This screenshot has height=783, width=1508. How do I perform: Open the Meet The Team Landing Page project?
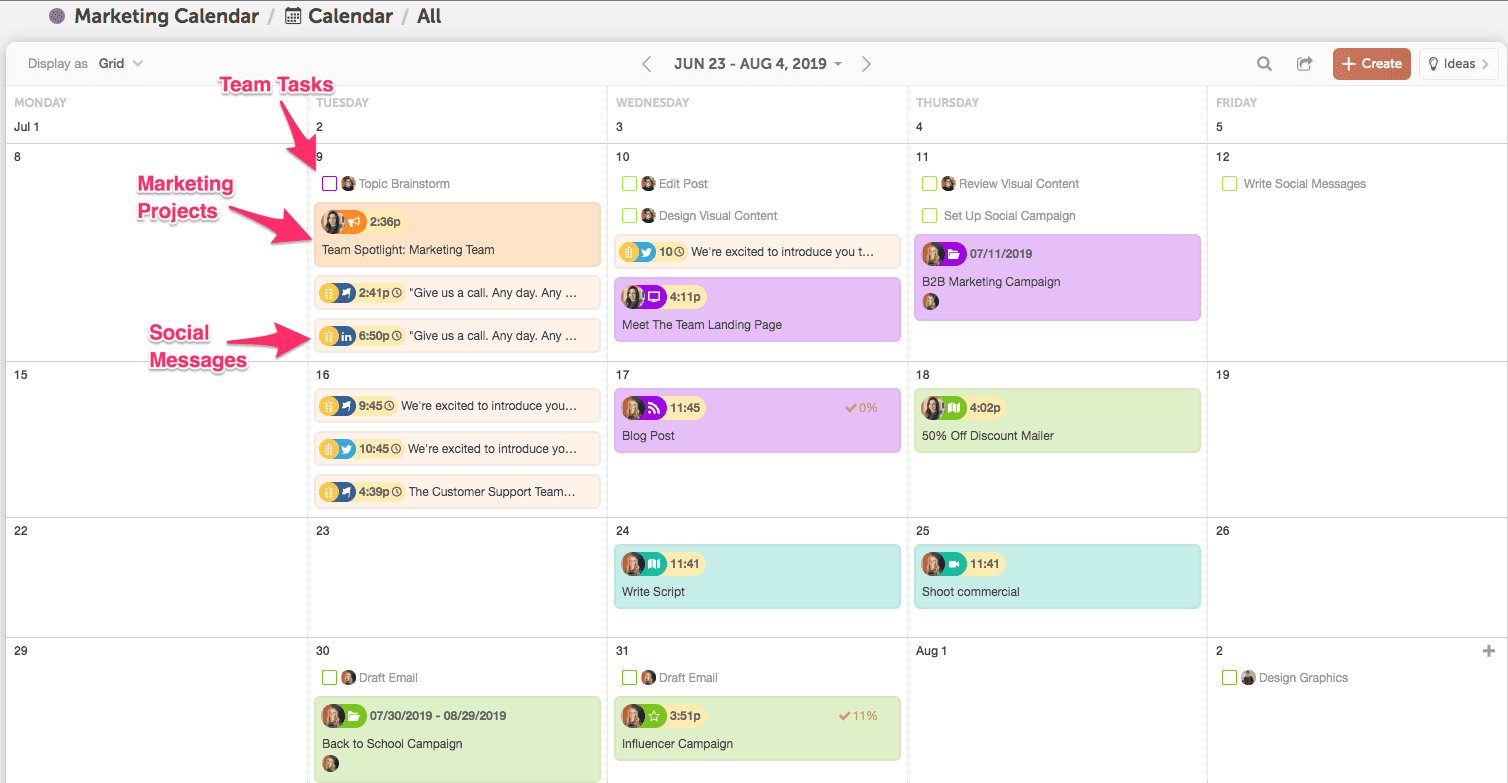757,310
